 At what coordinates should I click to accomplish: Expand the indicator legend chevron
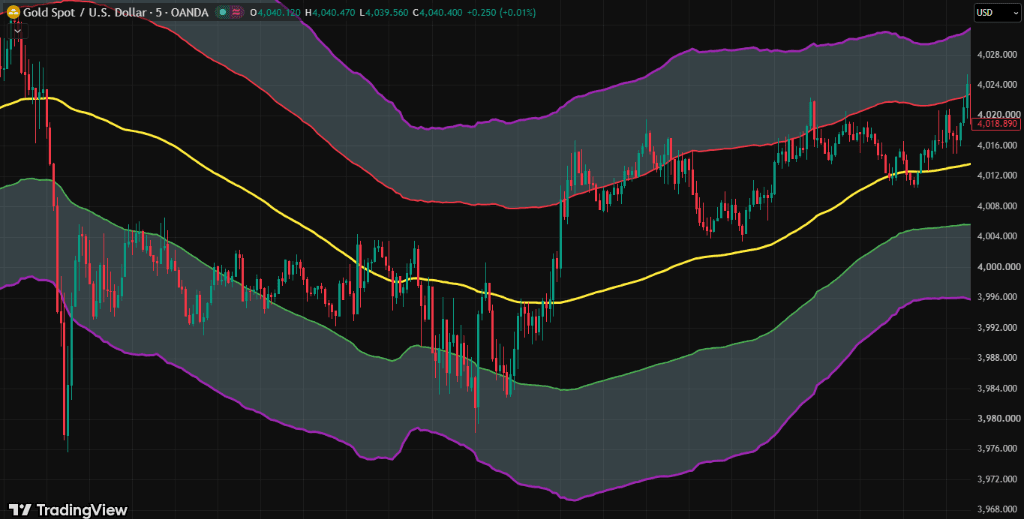coord(18,30)
